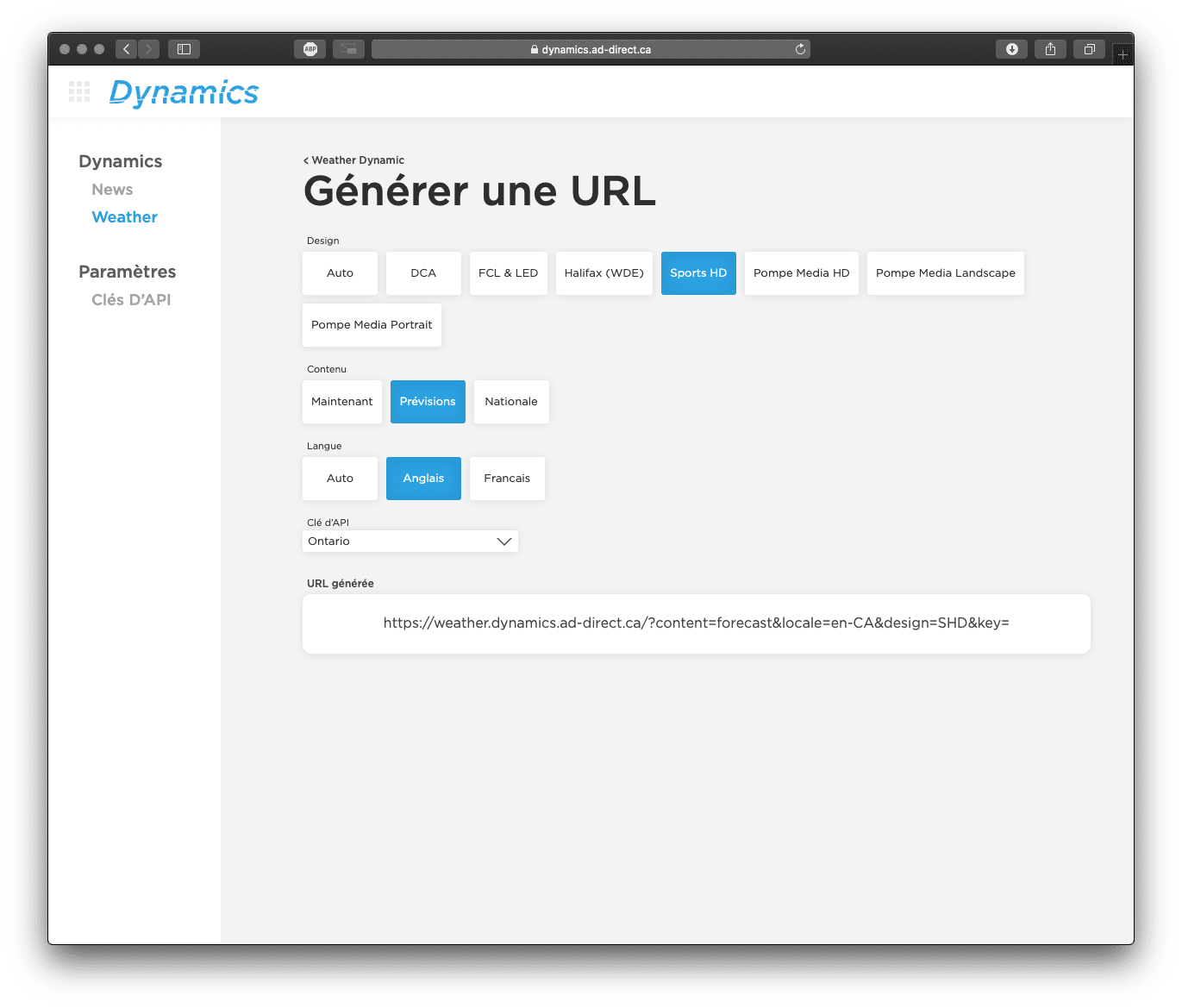This screenshot has height=1008, width=1182.
Task: Open the News section in sidebar
Action: (x=112, y=190)
